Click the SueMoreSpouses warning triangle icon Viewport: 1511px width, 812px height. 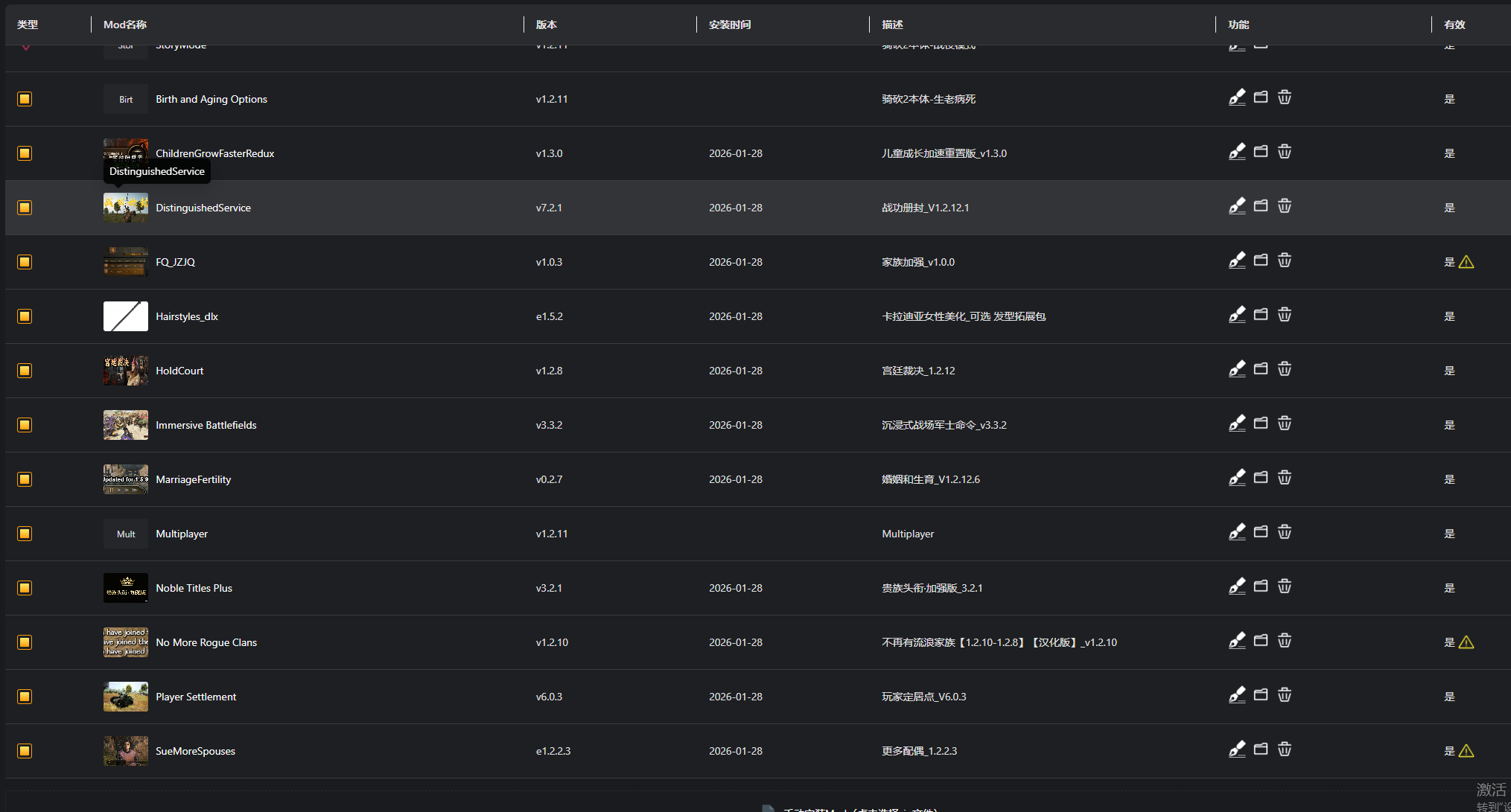[x=1466, y=751]
